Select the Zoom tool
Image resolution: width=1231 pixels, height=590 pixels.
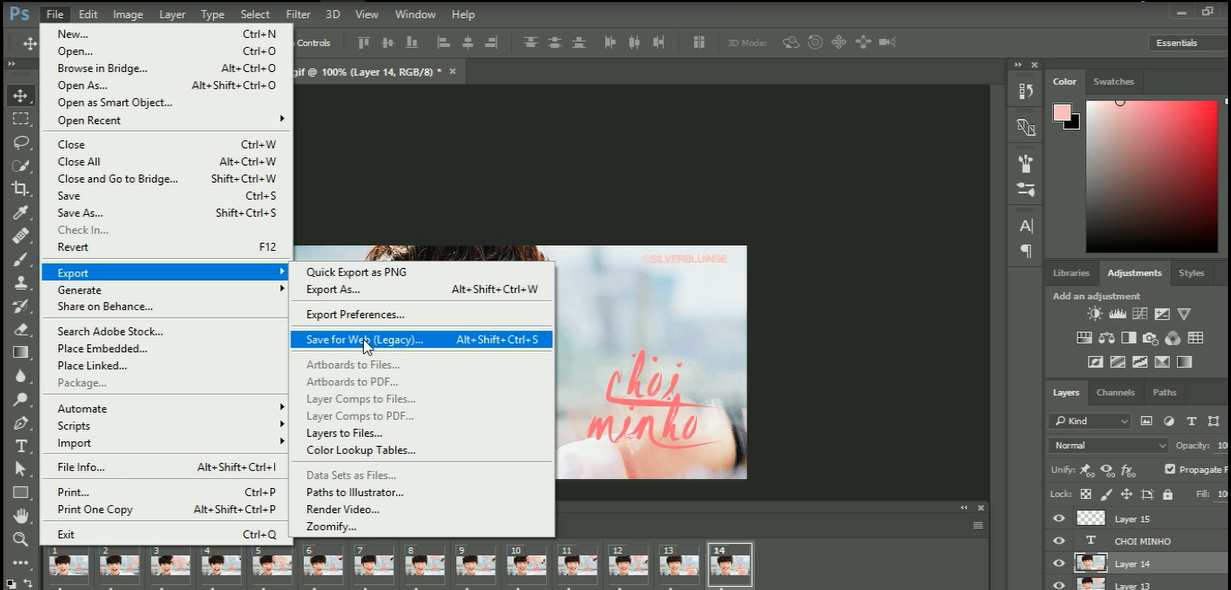pos(20,539)
